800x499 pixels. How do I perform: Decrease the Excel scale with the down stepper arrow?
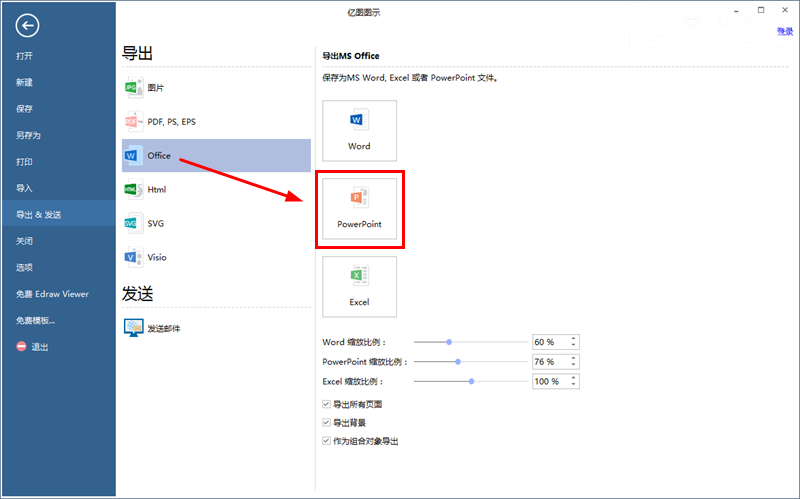(x=573, y=385)
